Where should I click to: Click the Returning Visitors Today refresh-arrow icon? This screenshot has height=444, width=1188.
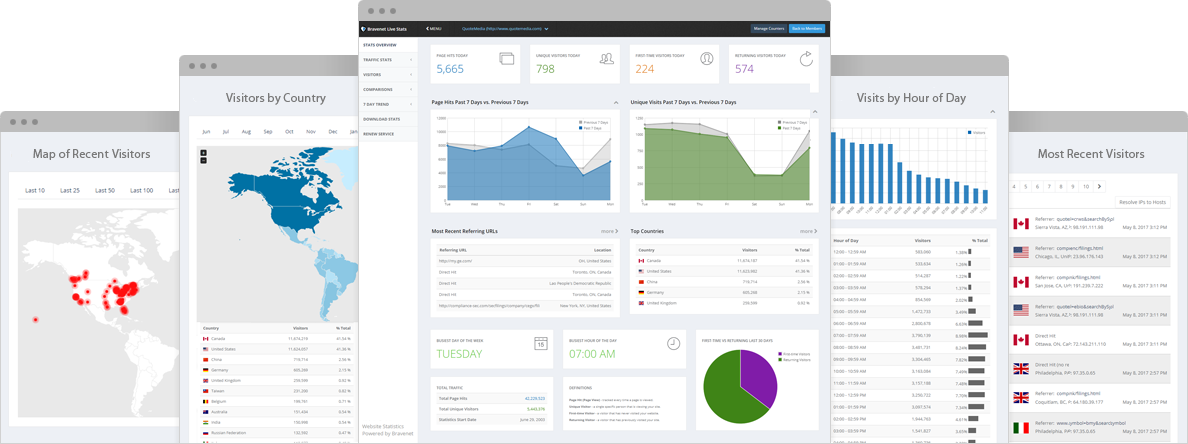(806, 58)
